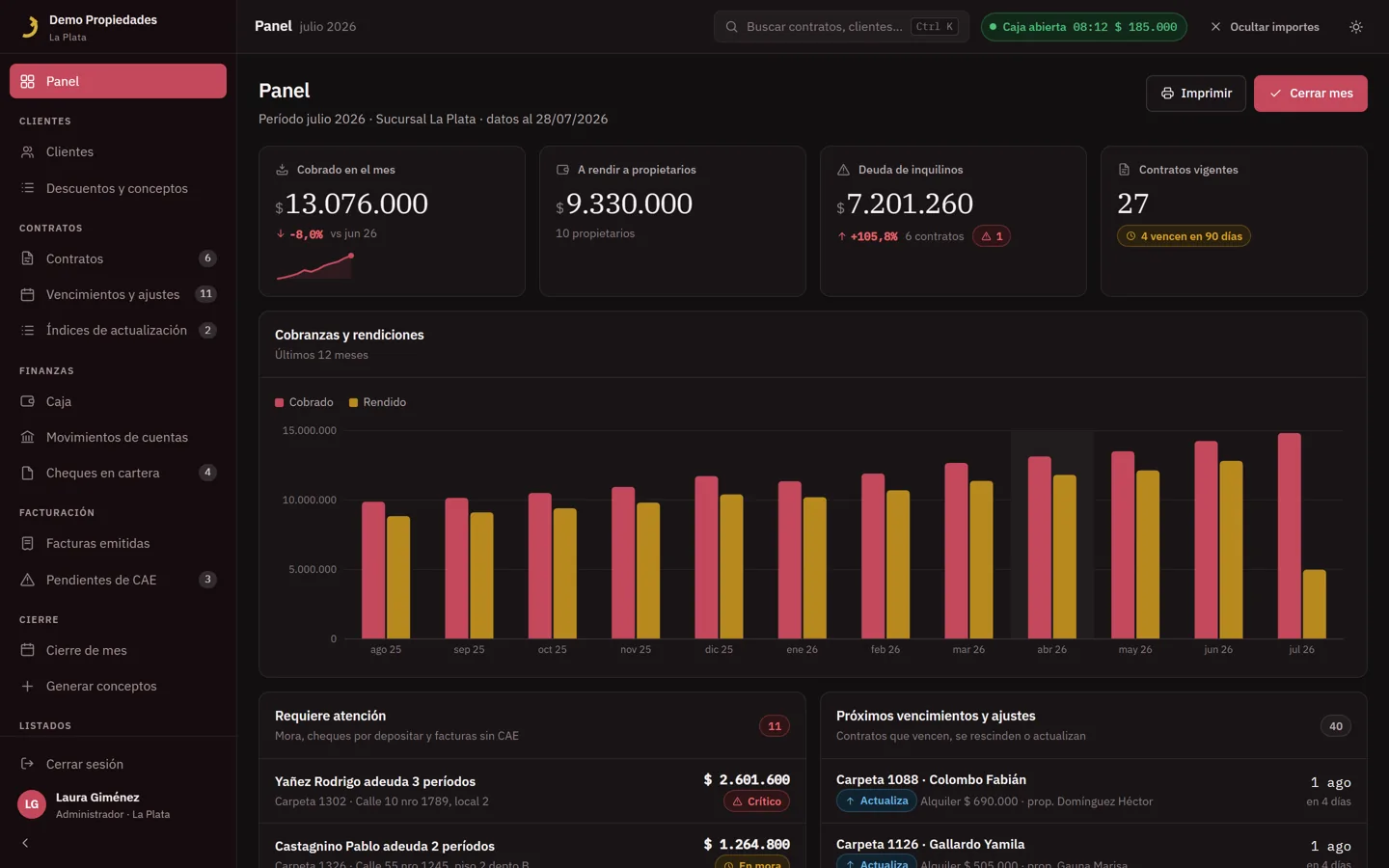Click the LG user avatar
The height and width of the screenshot is (868, 1389).
32,804
